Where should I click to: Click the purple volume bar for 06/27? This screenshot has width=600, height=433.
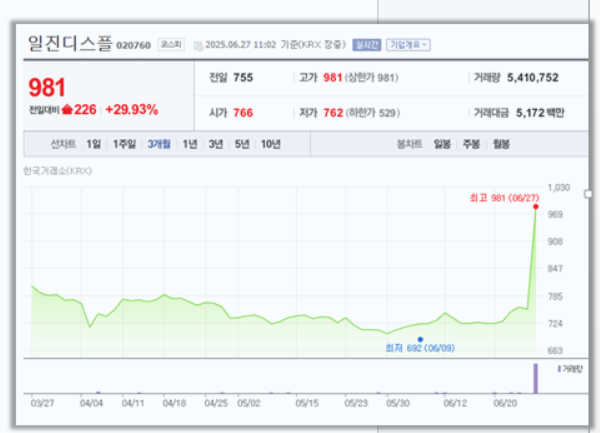tap(536, 378)
